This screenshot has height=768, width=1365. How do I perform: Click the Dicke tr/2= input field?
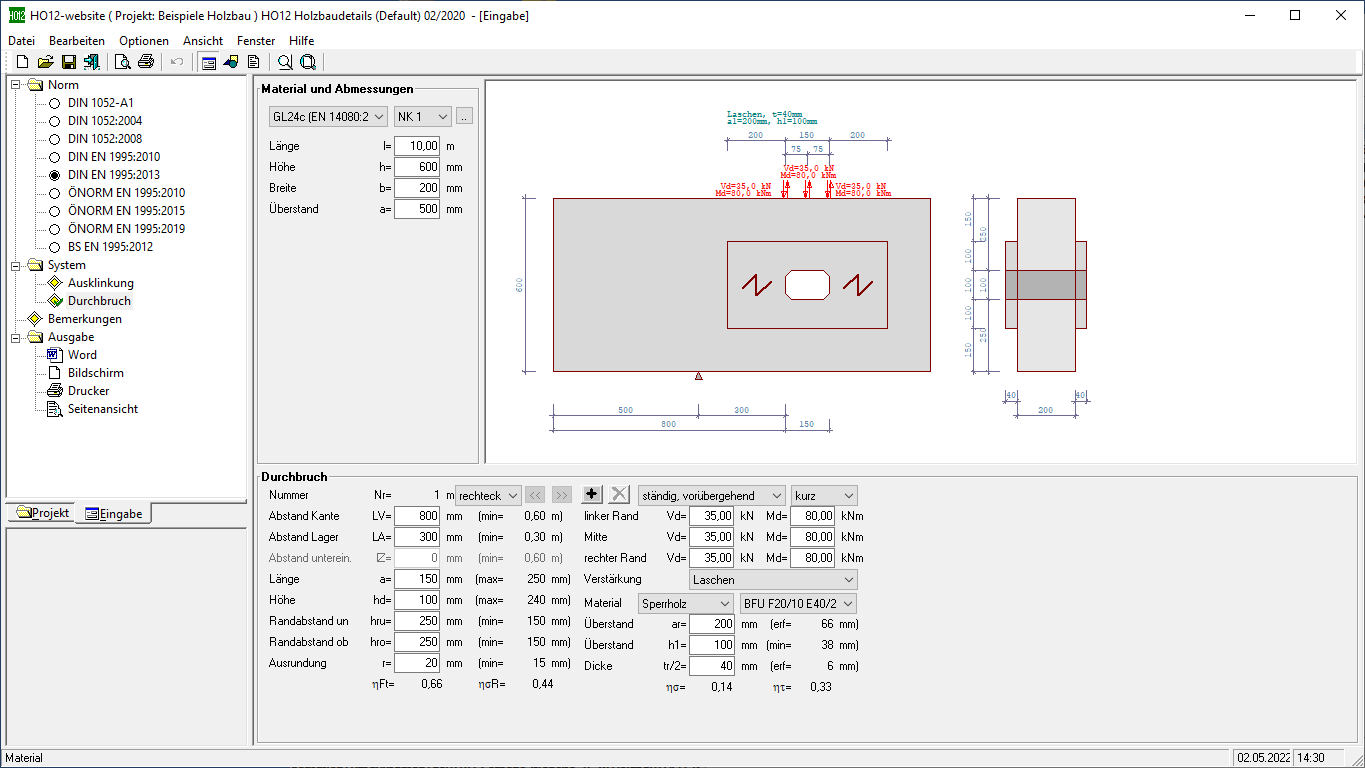[712, 666]
